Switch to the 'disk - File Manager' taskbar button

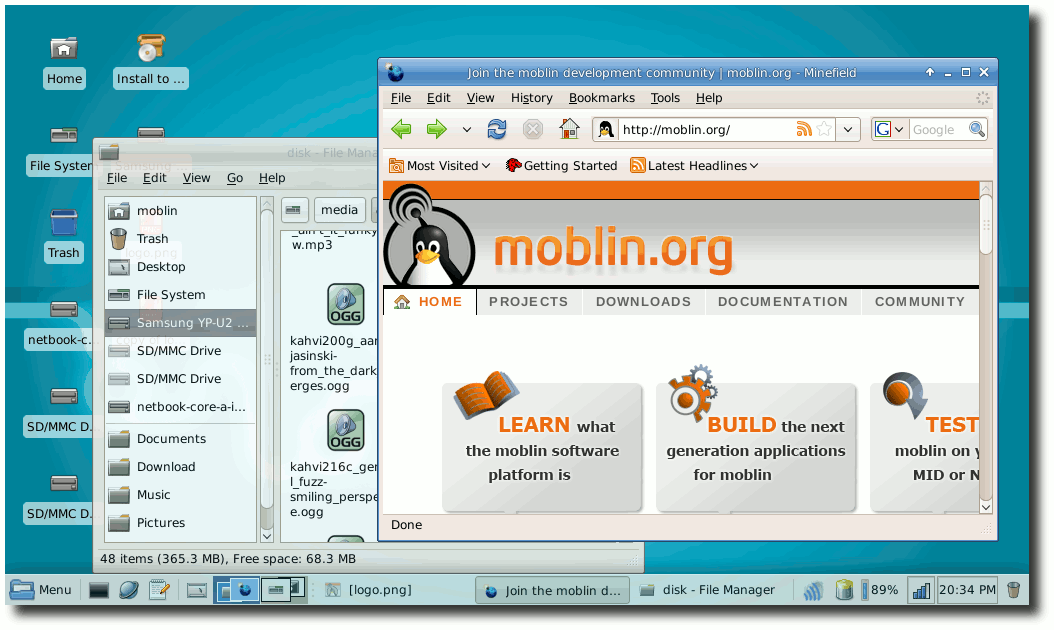(707, 590)
